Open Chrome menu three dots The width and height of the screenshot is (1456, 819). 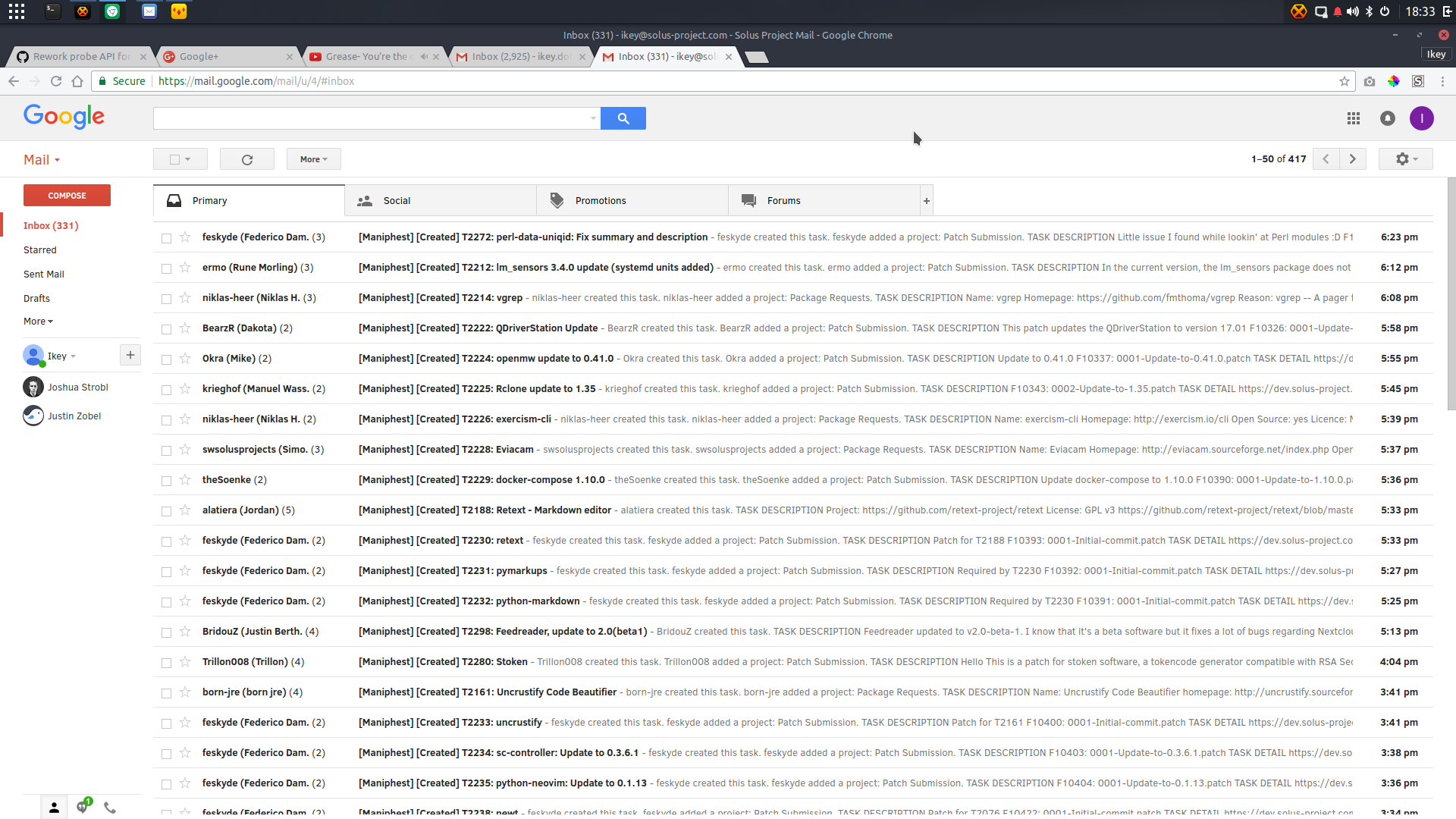point(1442,81)
